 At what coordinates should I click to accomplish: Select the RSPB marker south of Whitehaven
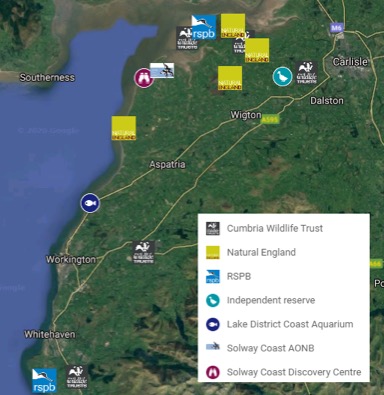[x=44, y=381]
